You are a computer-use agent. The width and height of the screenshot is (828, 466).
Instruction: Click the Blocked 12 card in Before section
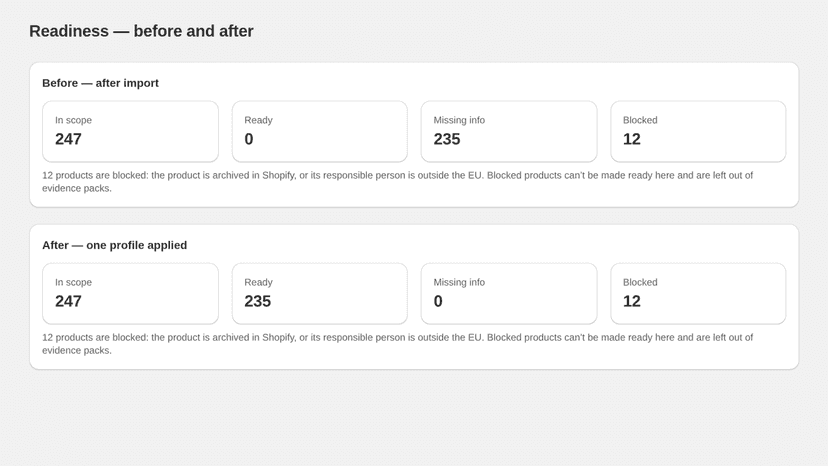(x=698, y=132)
